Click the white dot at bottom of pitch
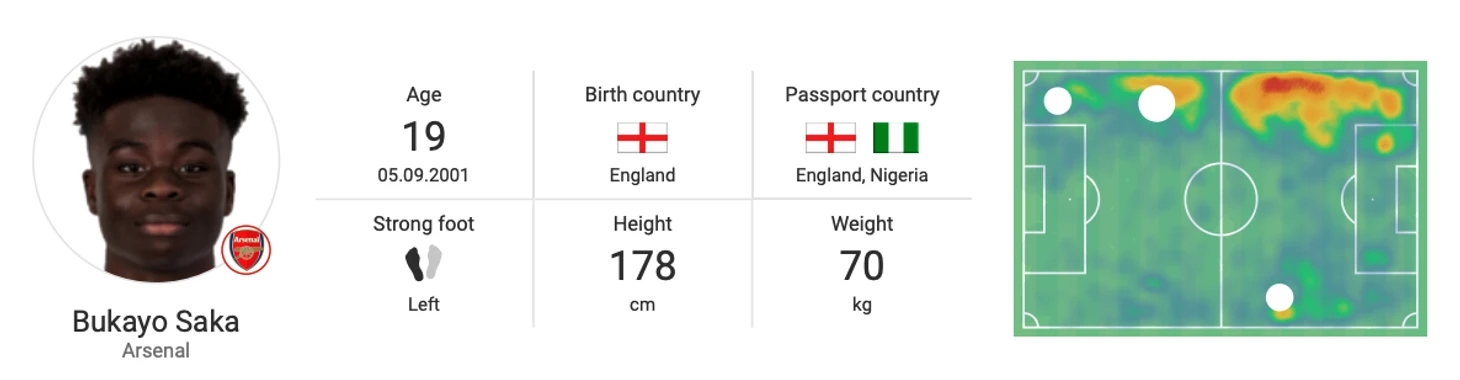 coord(1279,297)
